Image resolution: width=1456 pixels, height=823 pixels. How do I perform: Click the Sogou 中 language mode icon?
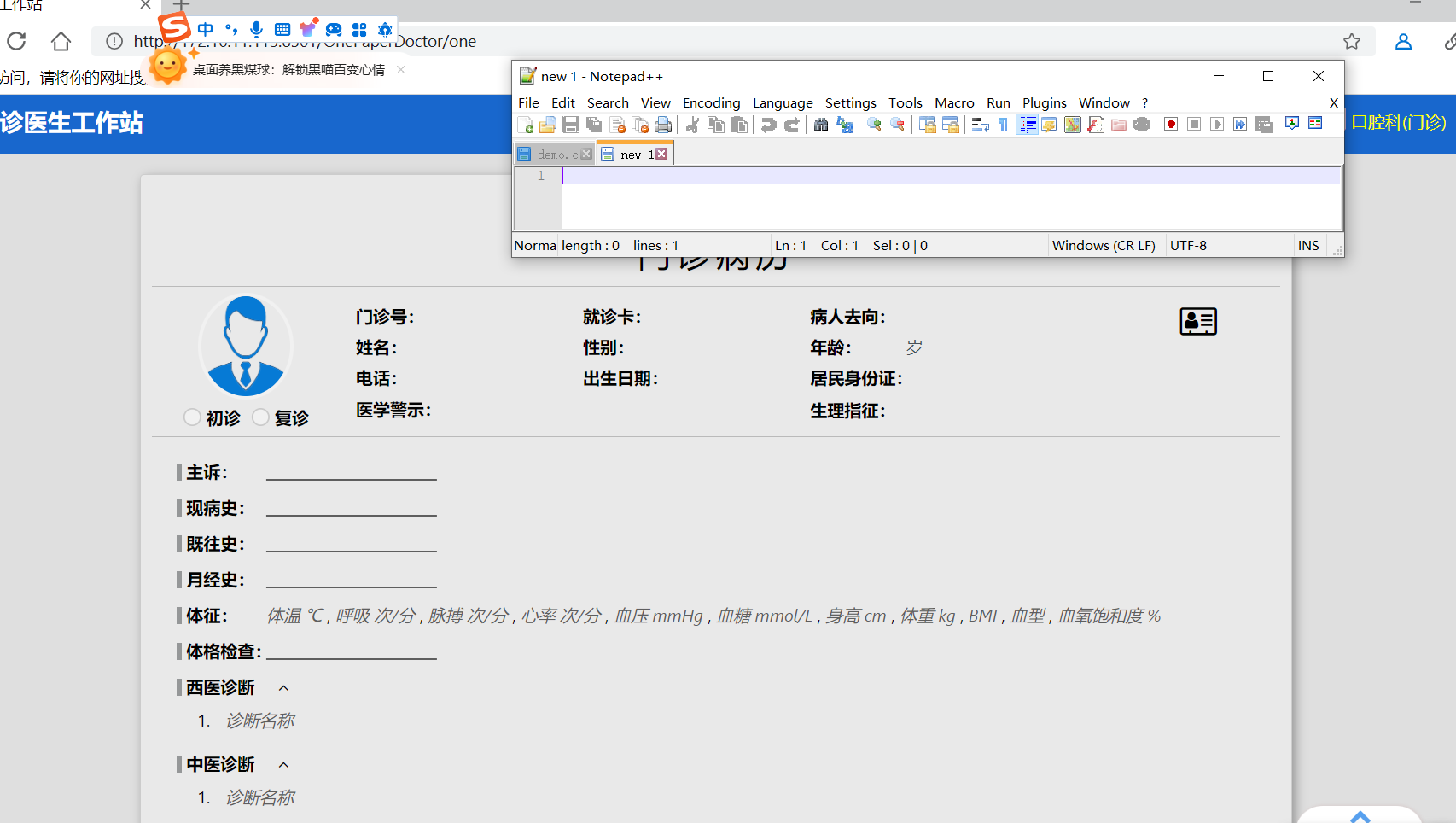point(206,29)
